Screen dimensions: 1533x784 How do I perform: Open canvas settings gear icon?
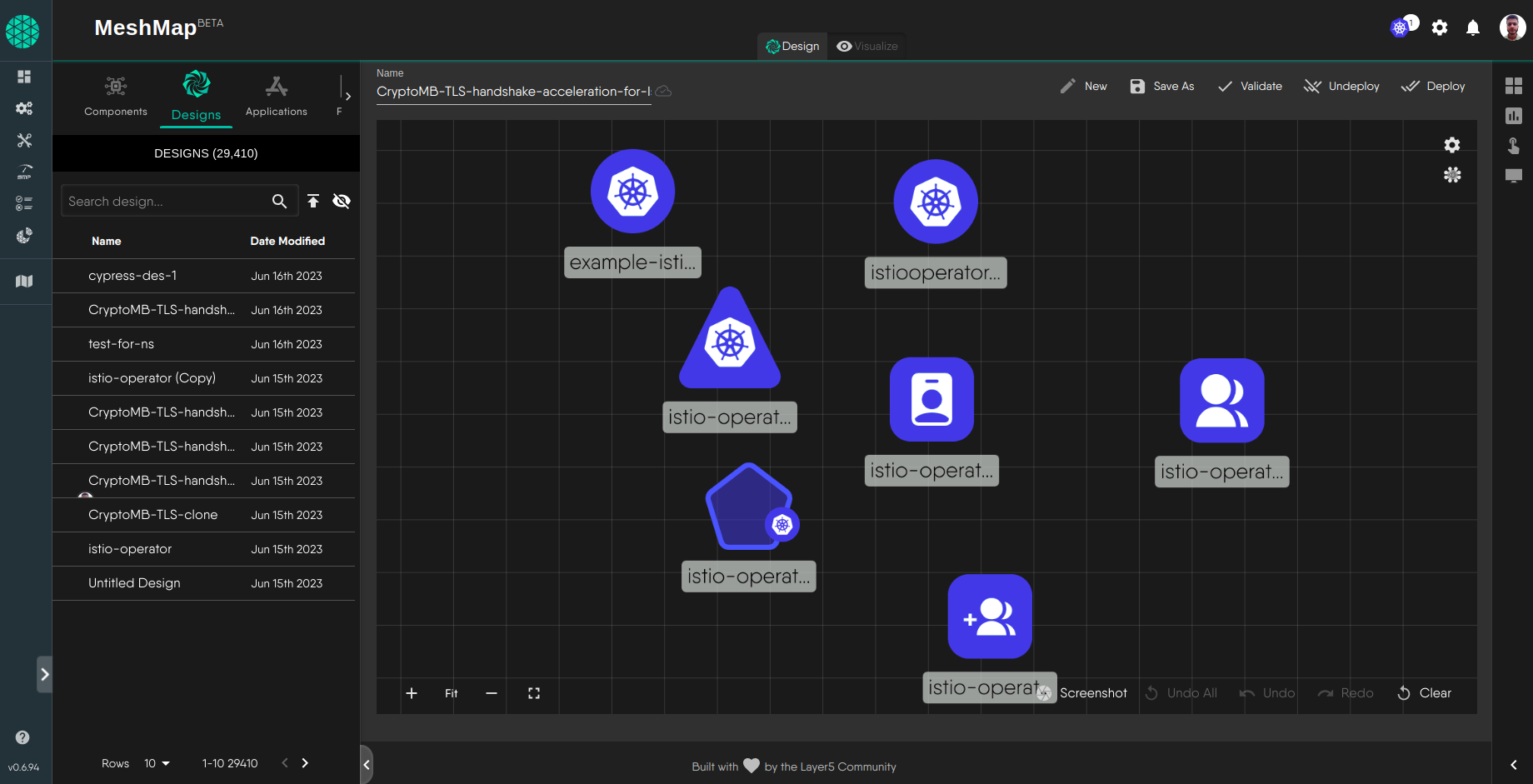point(1451,145)
